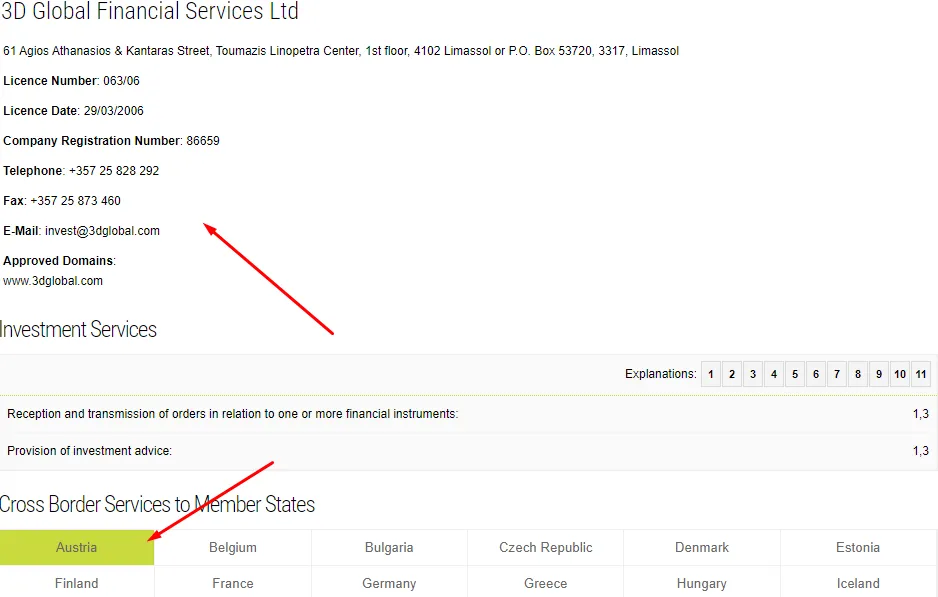The height and width of the screenshot is (597, 938).
Task: Select the Belgium tab
Action: click(233, 547)
